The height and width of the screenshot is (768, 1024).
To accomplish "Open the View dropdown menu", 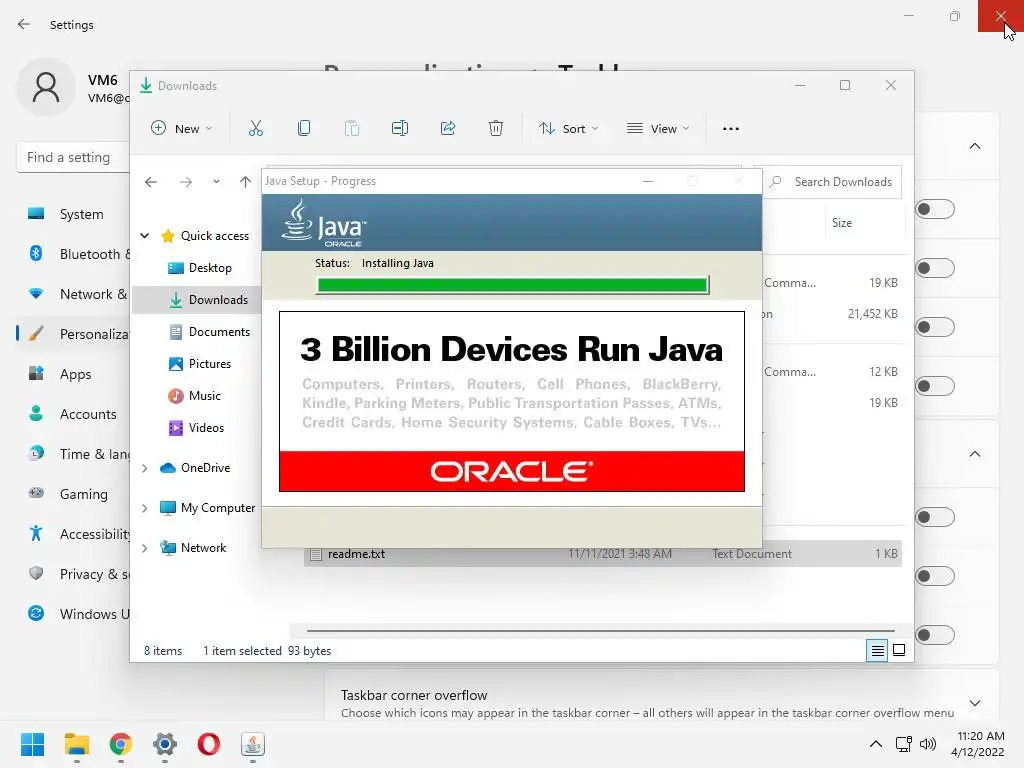I will [658, 129].
